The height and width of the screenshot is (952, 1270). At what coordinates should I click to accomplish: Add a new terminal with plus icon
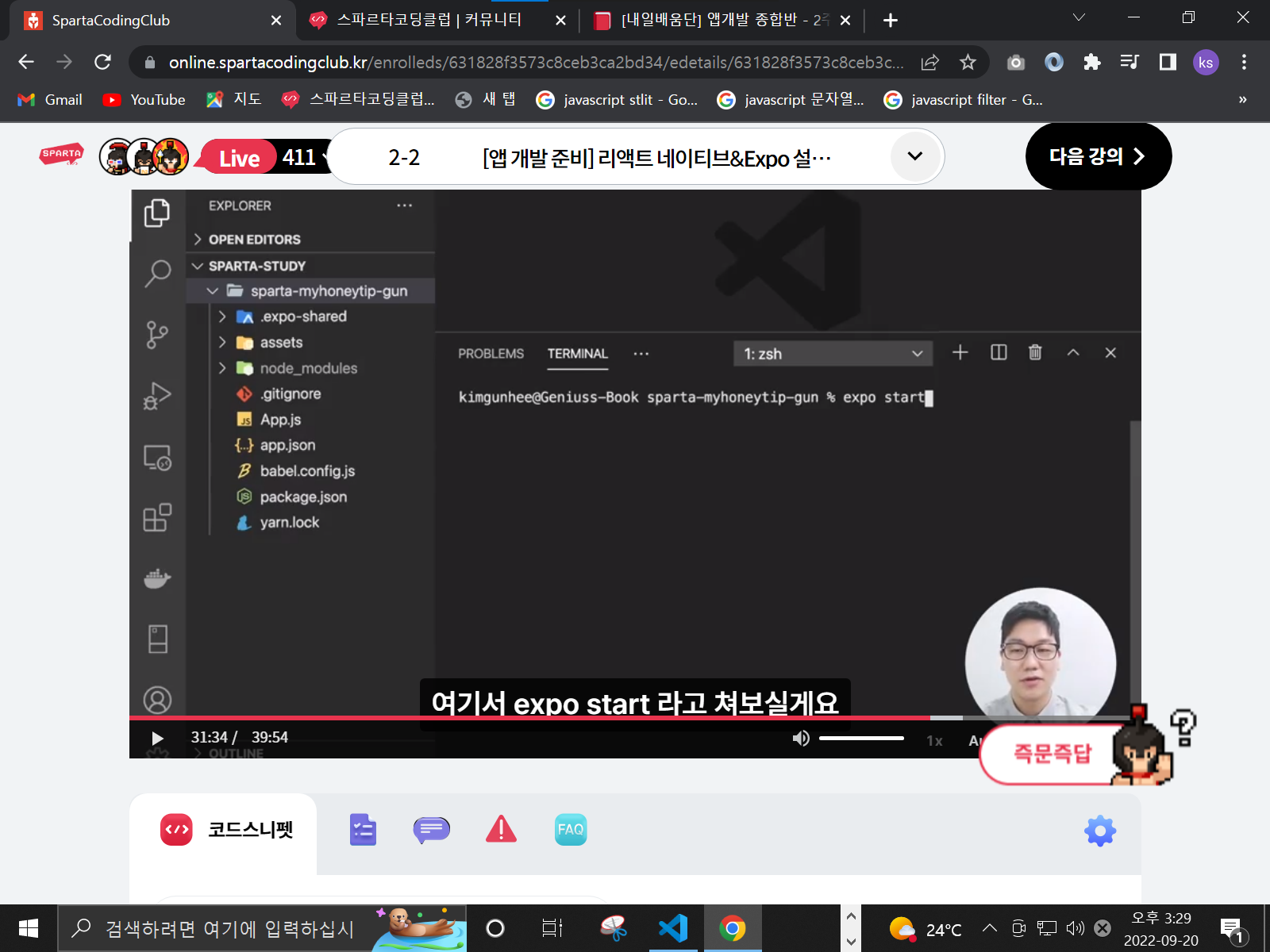[960, 352]
